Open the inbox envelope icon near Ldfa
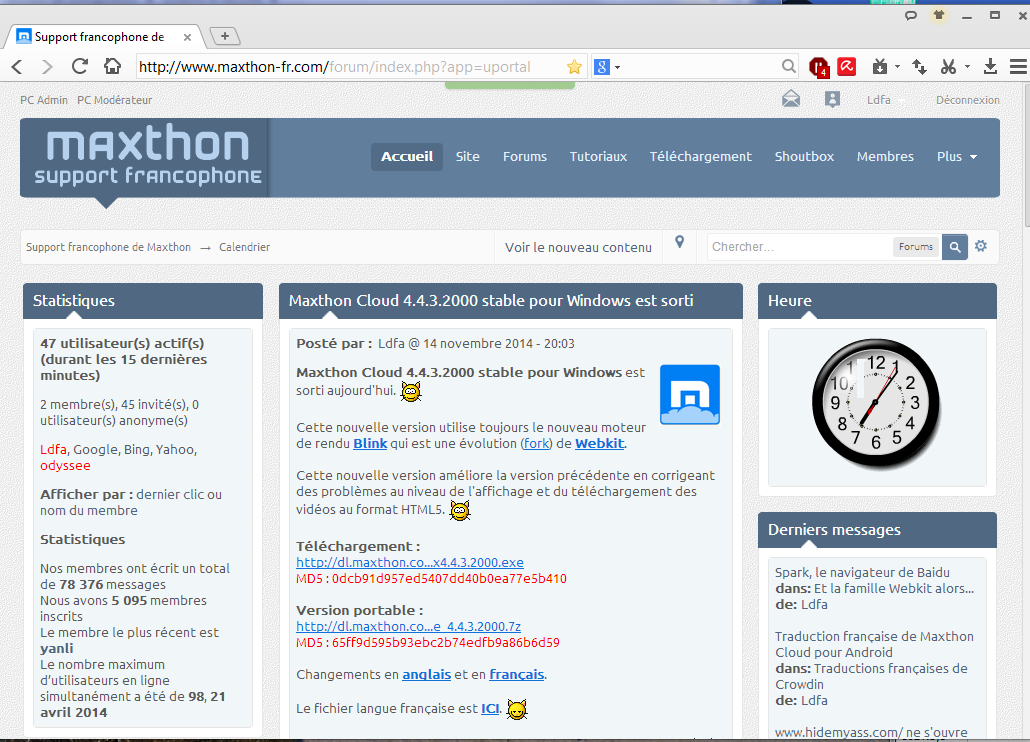Image resolution: width=1030 pixels, height=742 pixels. [x=791, y=99]
